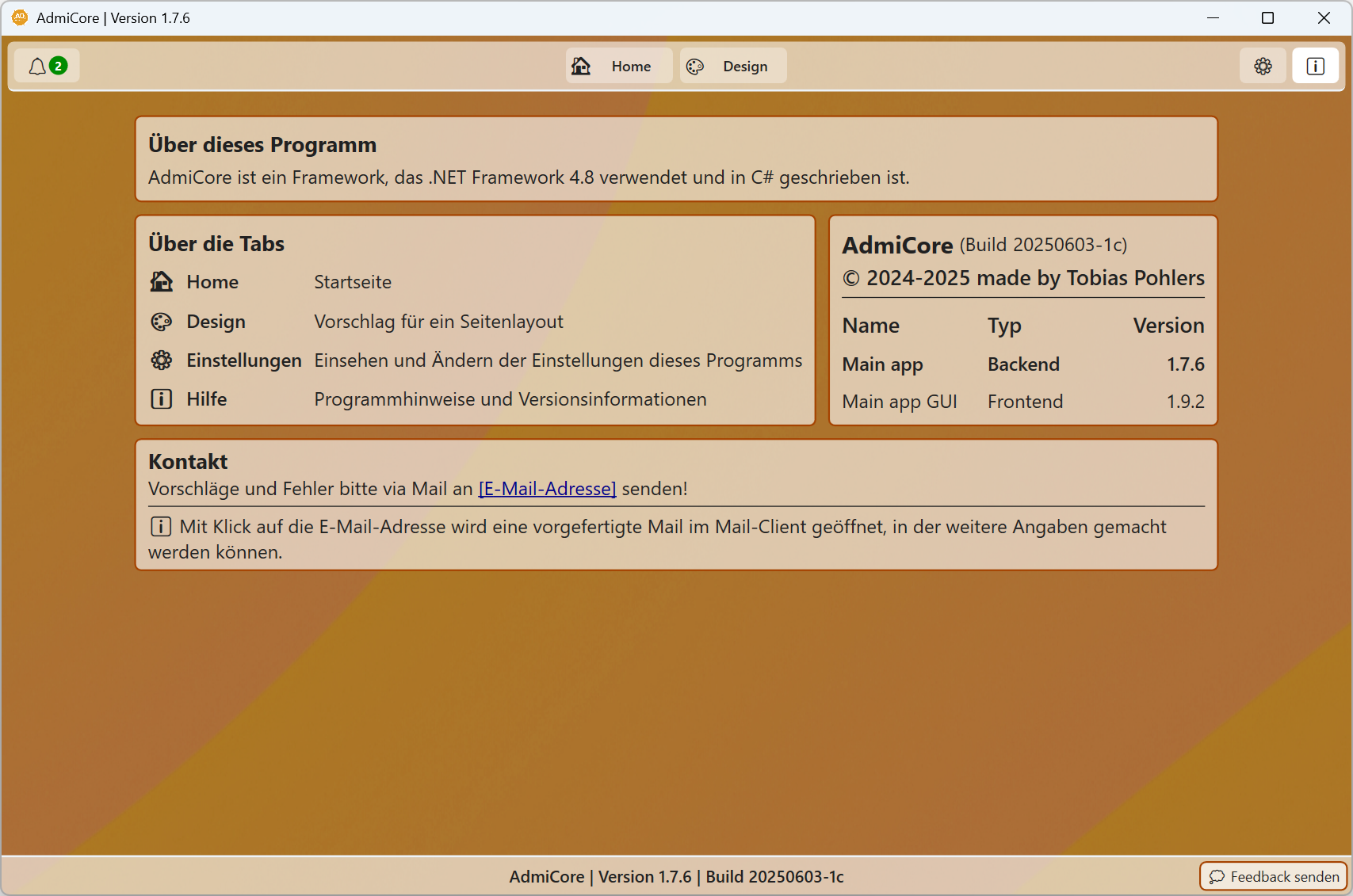Minimize the AdmiCore window
This screenshot has width=1353, height=896.
(1213, 17)
